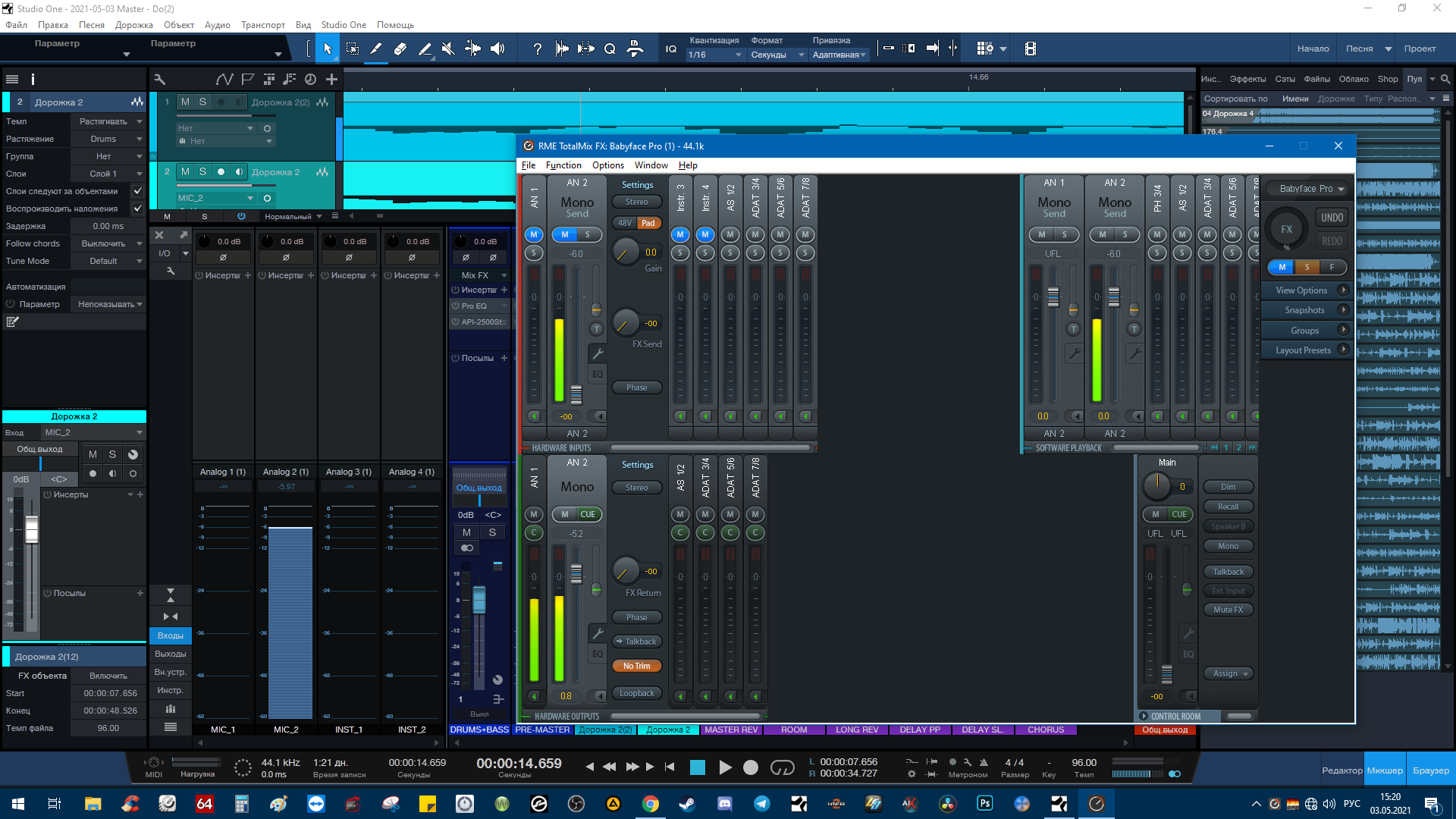
Task: Open the Транспорт menu
Action: [x=263, y=25]
